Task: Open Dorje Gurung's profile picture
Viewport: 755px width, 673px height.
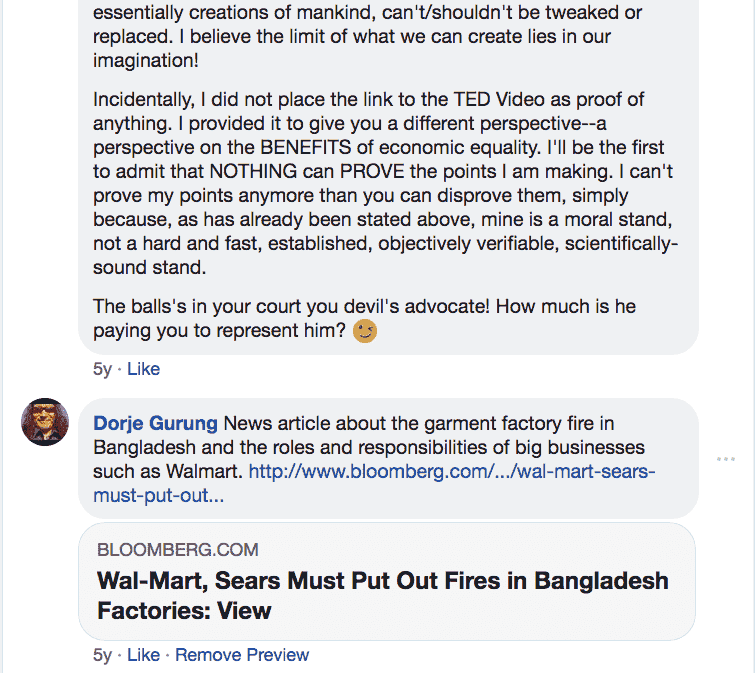Action: (x=45, y=421)
